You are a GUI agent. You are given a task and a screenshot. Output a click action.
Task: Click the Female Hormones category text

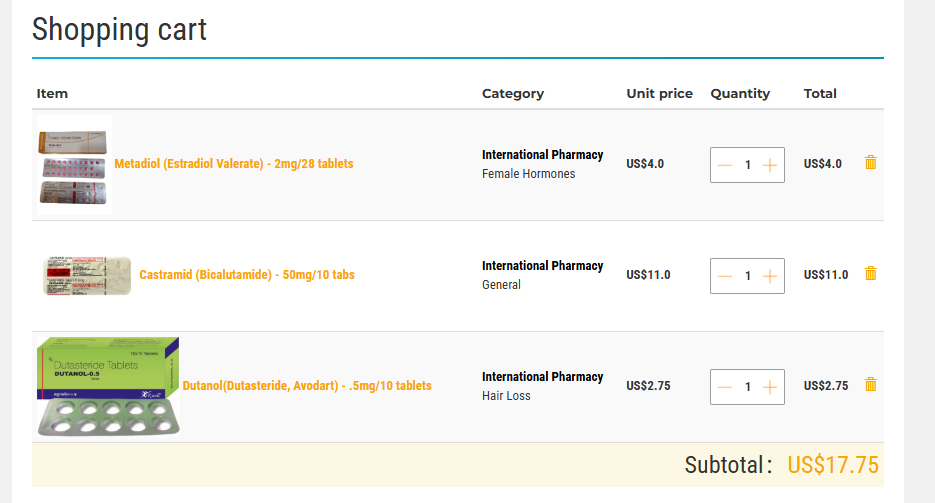click(x=528, y=173)
